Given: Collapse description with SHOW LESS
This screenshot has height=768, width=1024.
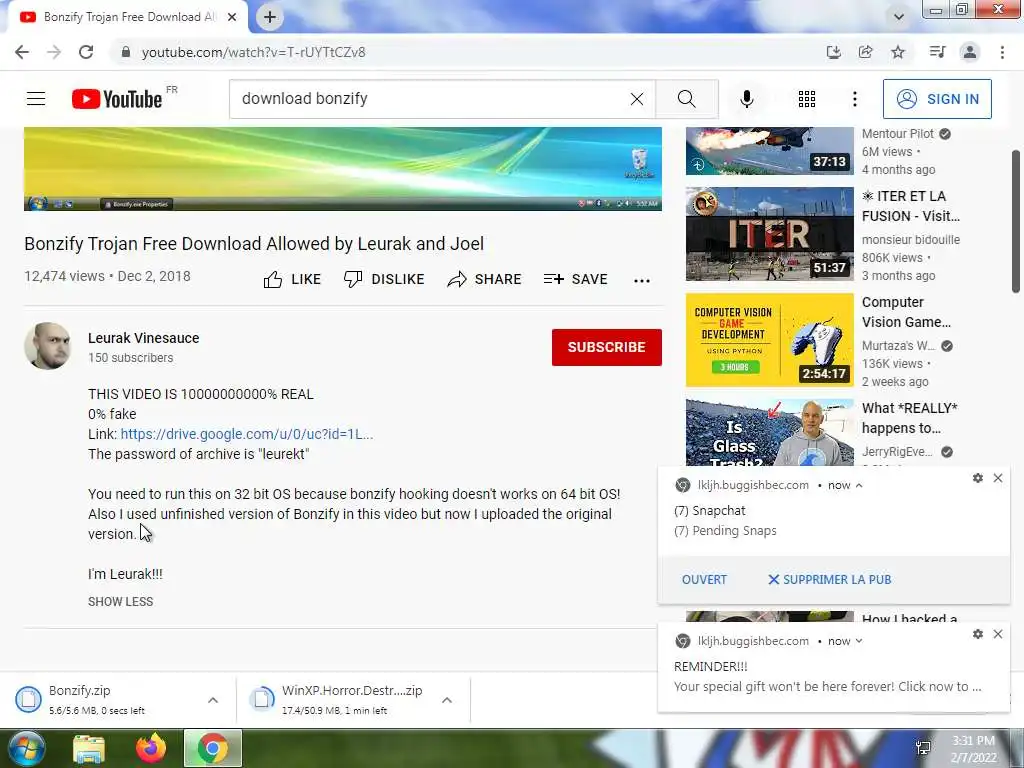Looking at the screenshot, I should 121,601.
